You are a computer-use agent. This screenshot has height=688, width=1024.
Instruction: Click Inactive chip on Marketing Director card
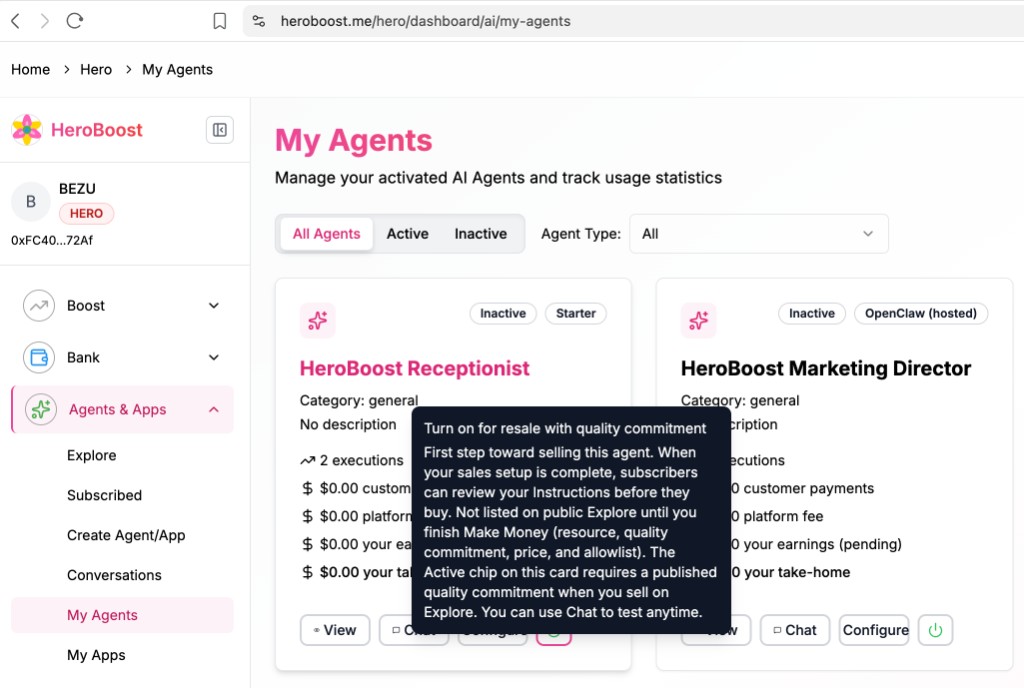(812, 313)
